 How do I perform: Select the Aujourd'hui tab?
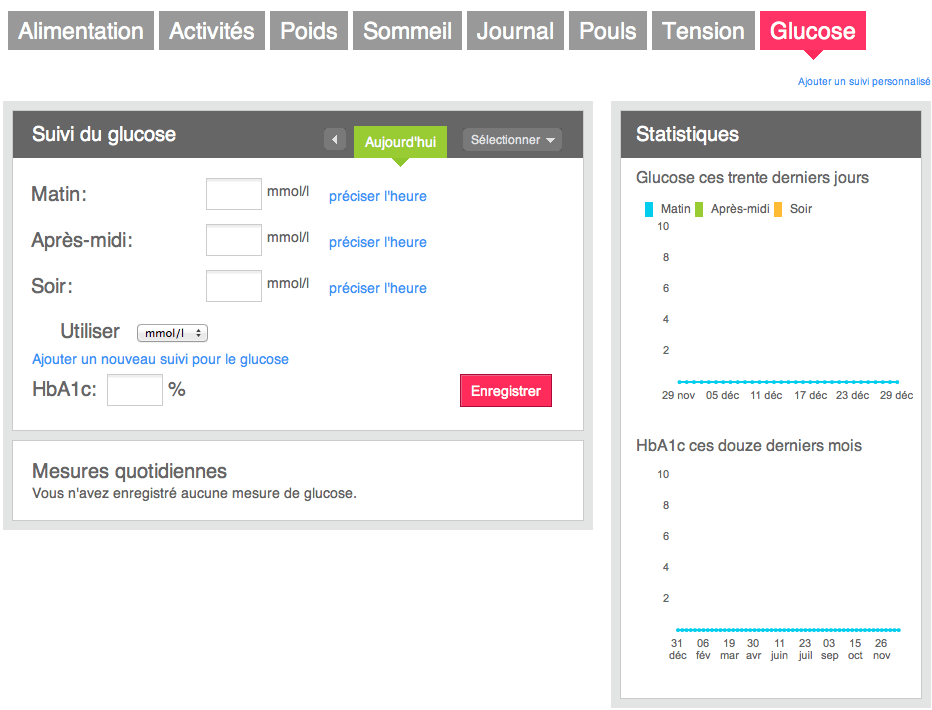pyautogui.click(x=400, y=142)
